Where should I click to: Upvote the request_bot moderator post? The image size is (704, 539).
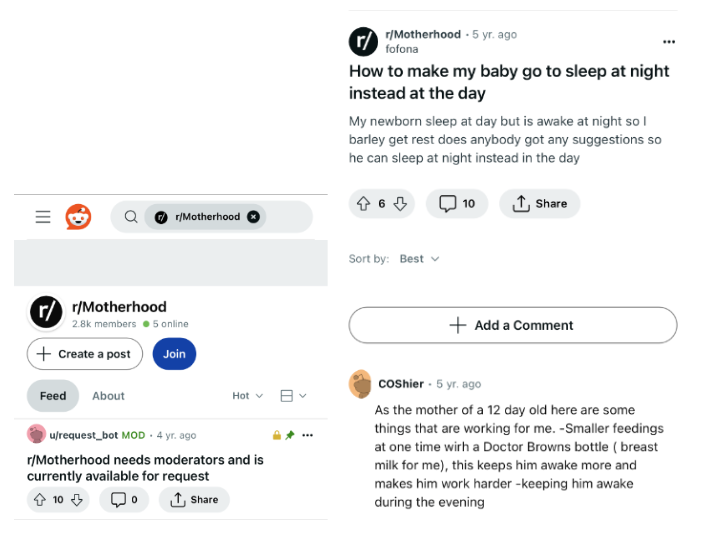point(40,500)
